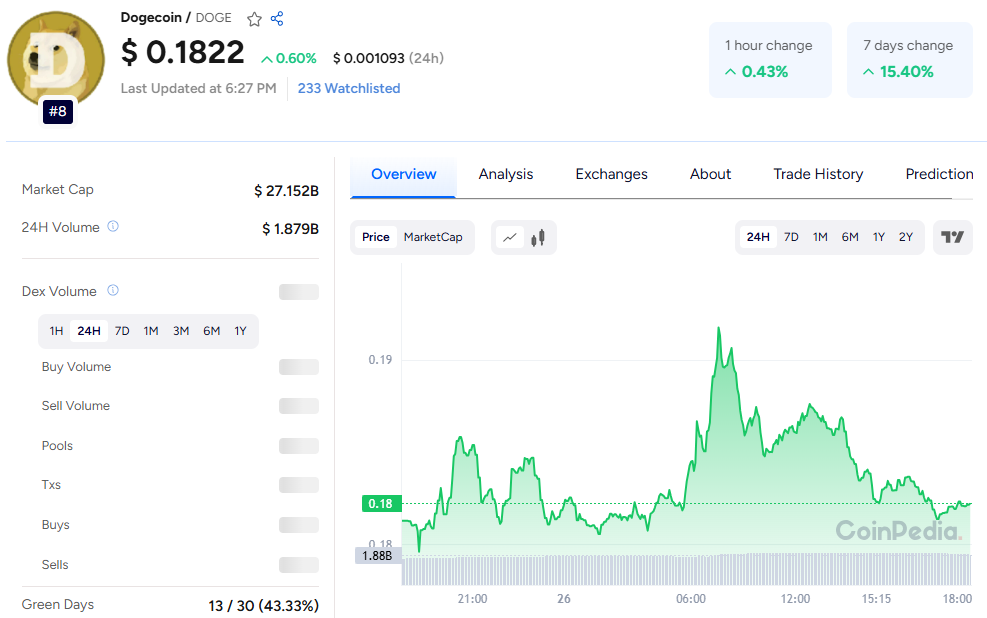Click the $ 0.1822 price

coord(183,52)
